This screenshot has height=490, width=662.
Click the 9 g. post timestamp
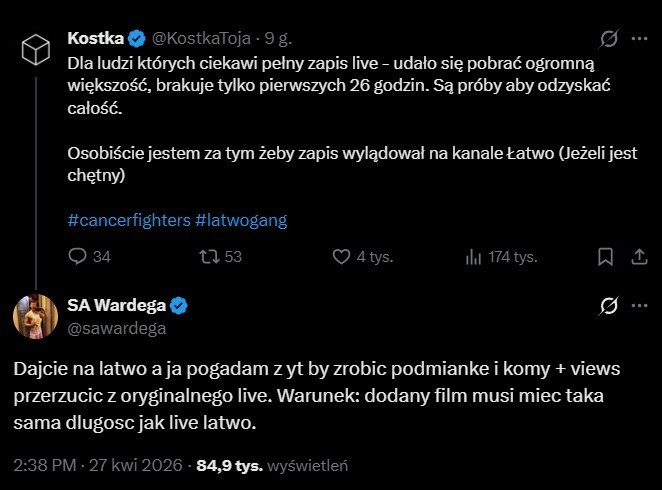coord(275,39)
